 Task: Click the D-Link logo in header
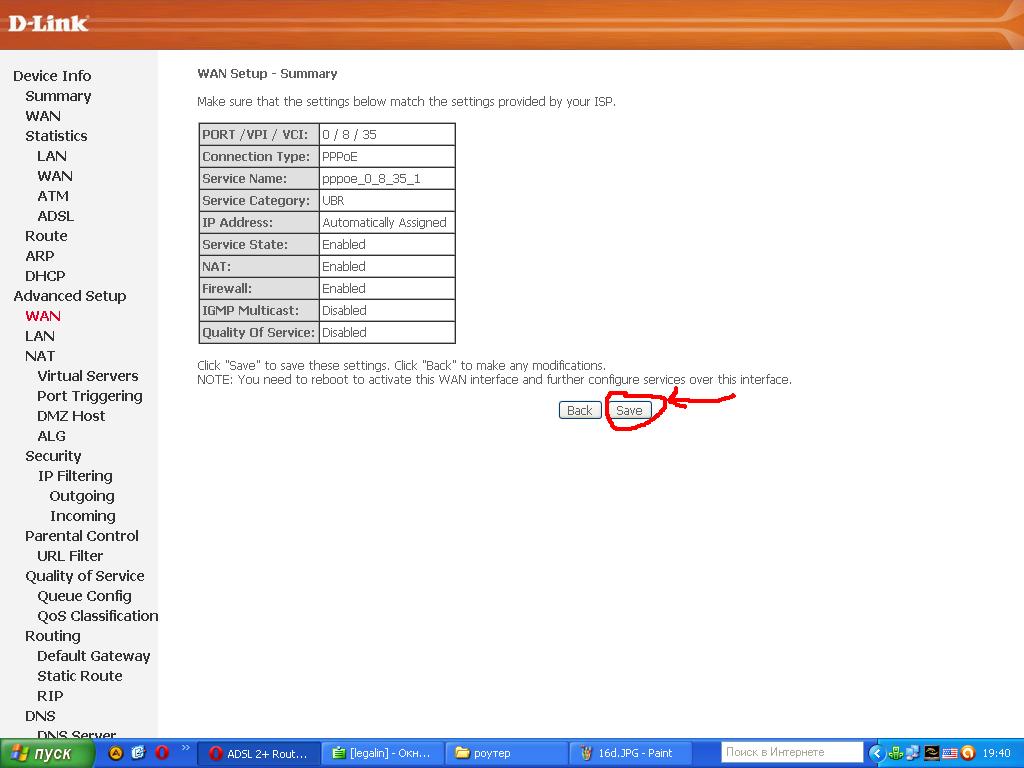[x=48, y=22]
